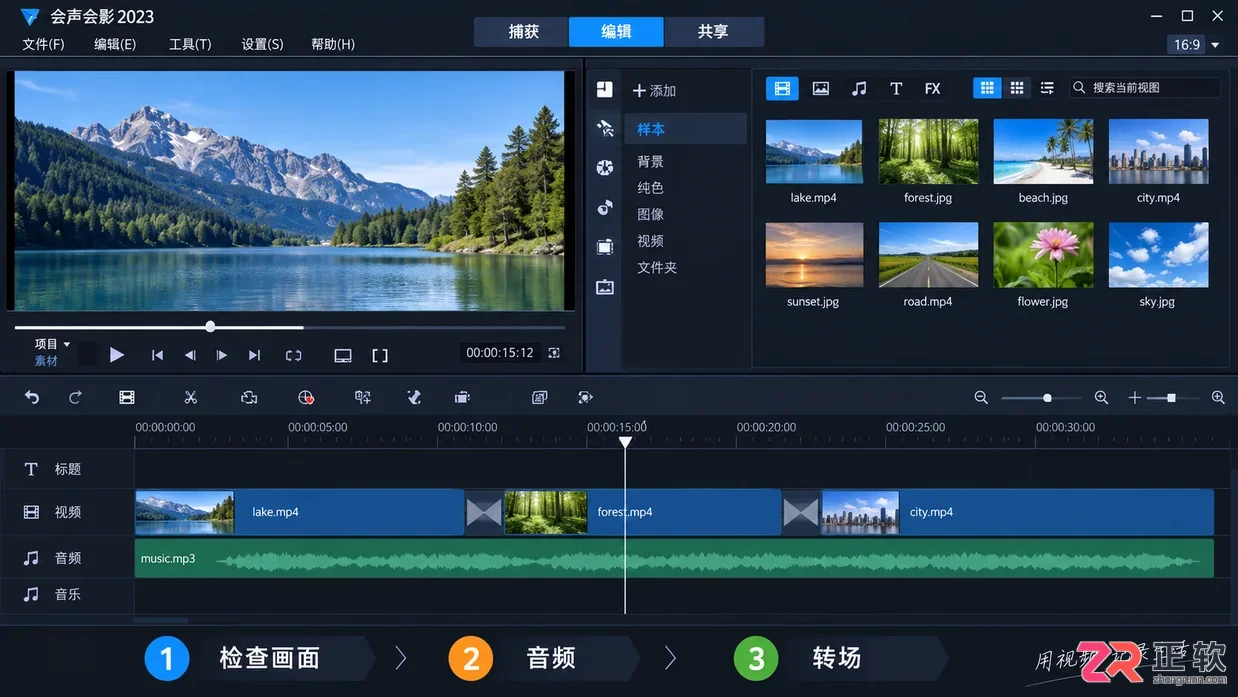1238x697 pixels.
Task: Switch to the 捕获 capture tab
Action: tap(521, 32)
